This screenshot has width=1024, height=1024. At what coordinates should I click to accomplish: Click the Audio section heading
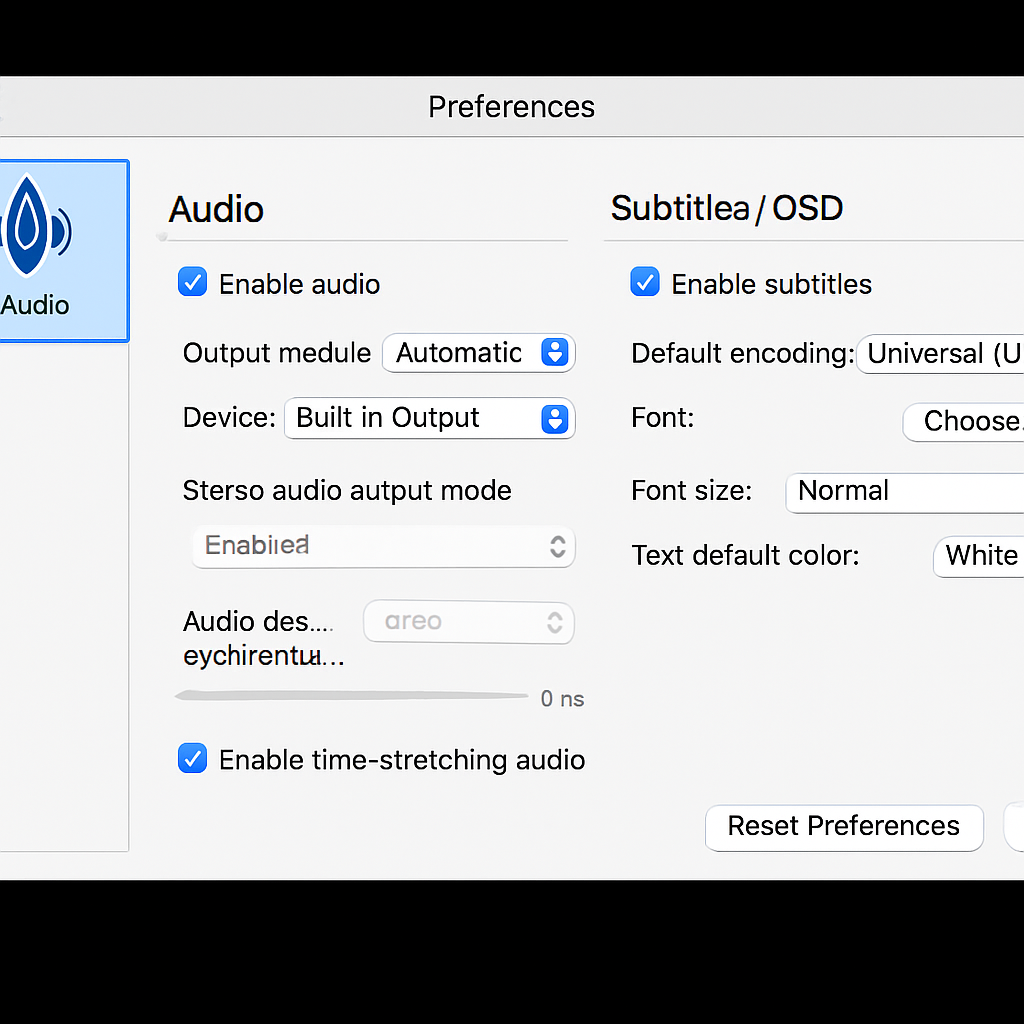(x=216, y=210)
